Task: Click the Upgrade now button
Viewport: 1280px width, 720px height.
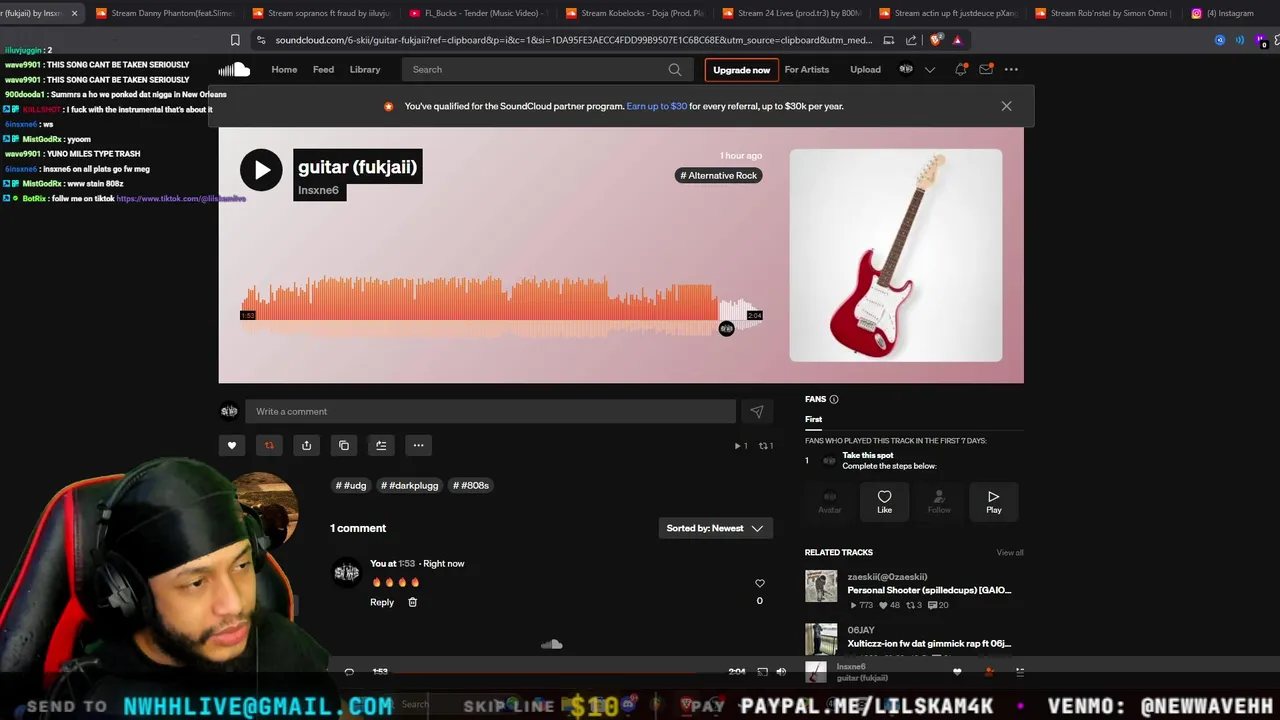Action: [x=741, y=70]
